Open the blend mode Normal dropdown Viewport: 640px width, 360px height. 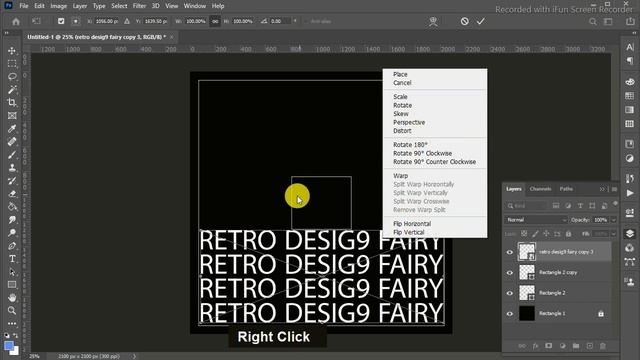(536, 220)
